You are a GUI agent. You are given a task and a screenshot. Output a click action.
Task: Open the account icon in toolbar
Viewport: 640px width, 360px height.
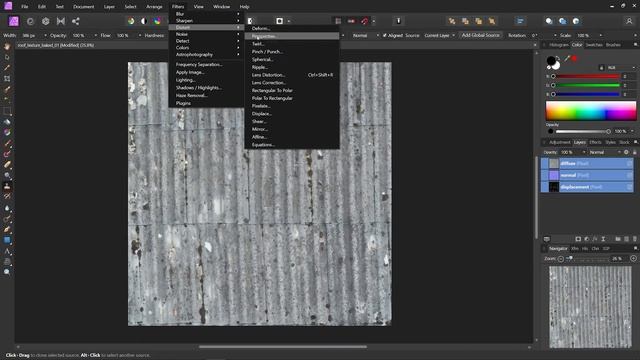(629, 21)
